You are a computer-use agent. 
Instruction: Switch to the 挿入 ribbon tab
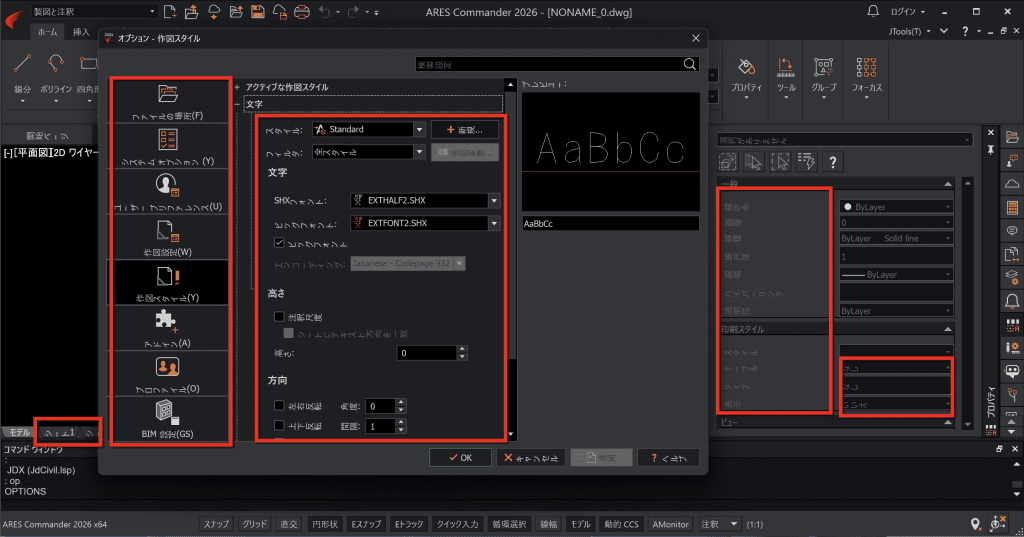point(81,32)
